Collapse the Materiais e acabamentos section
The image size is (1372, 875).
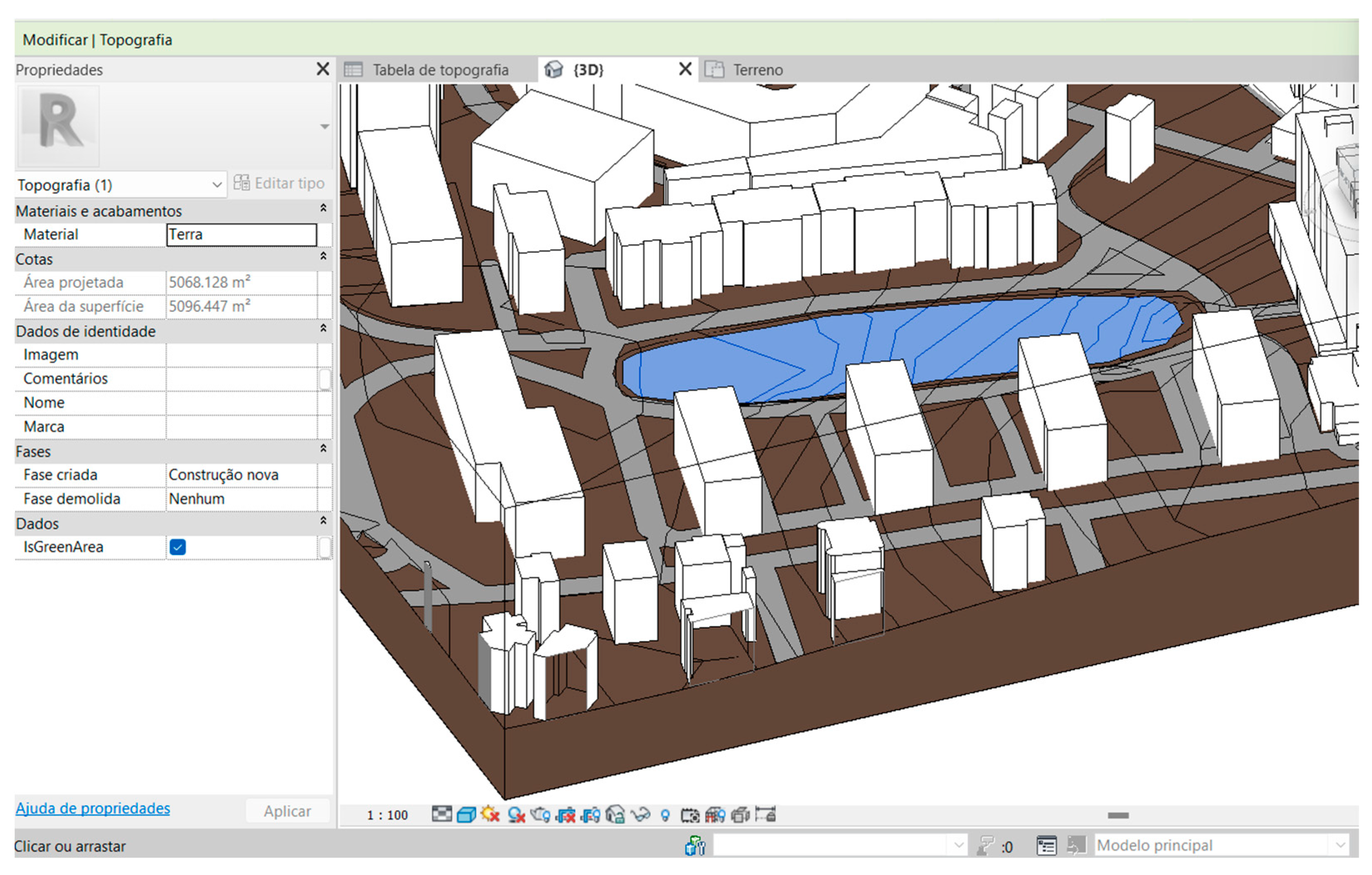click(x=323, y=209)
